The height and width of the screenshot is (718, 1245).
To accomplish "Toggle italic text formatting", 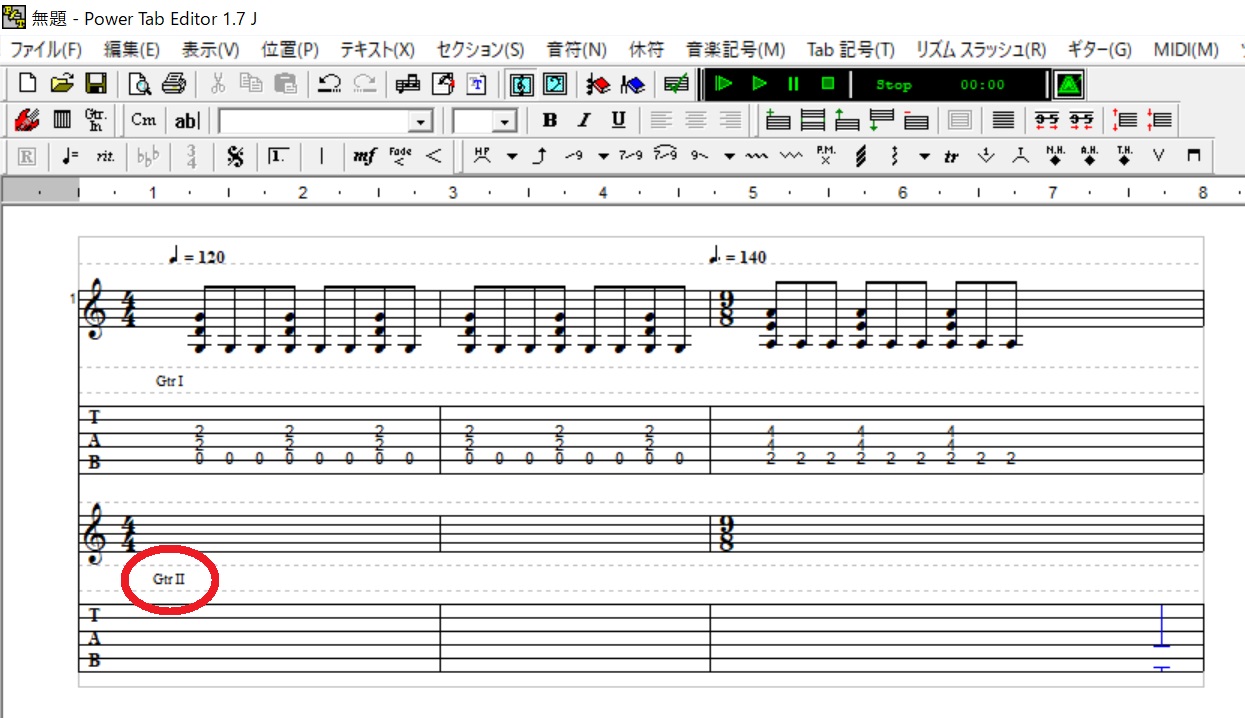I will coord(583,120).
